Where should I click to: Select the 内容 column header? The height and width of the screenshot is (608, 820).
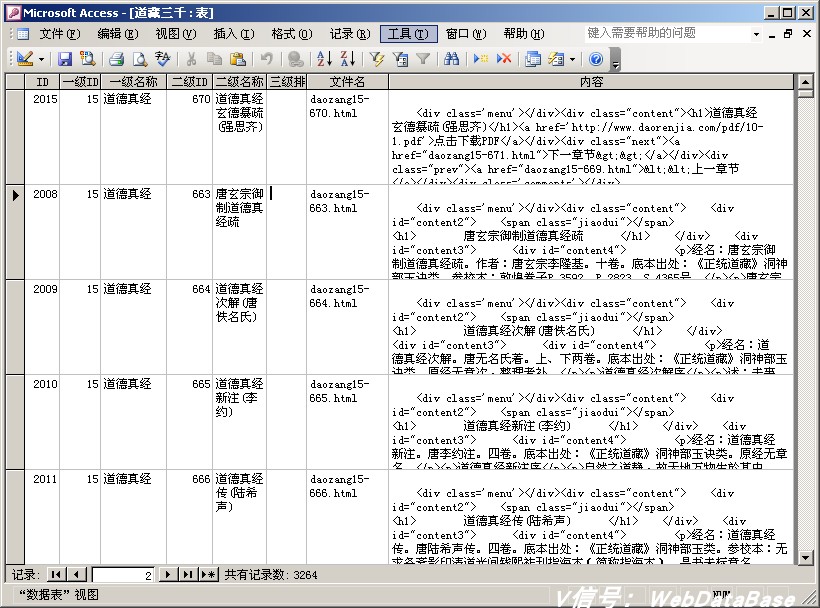click(591, 82)
